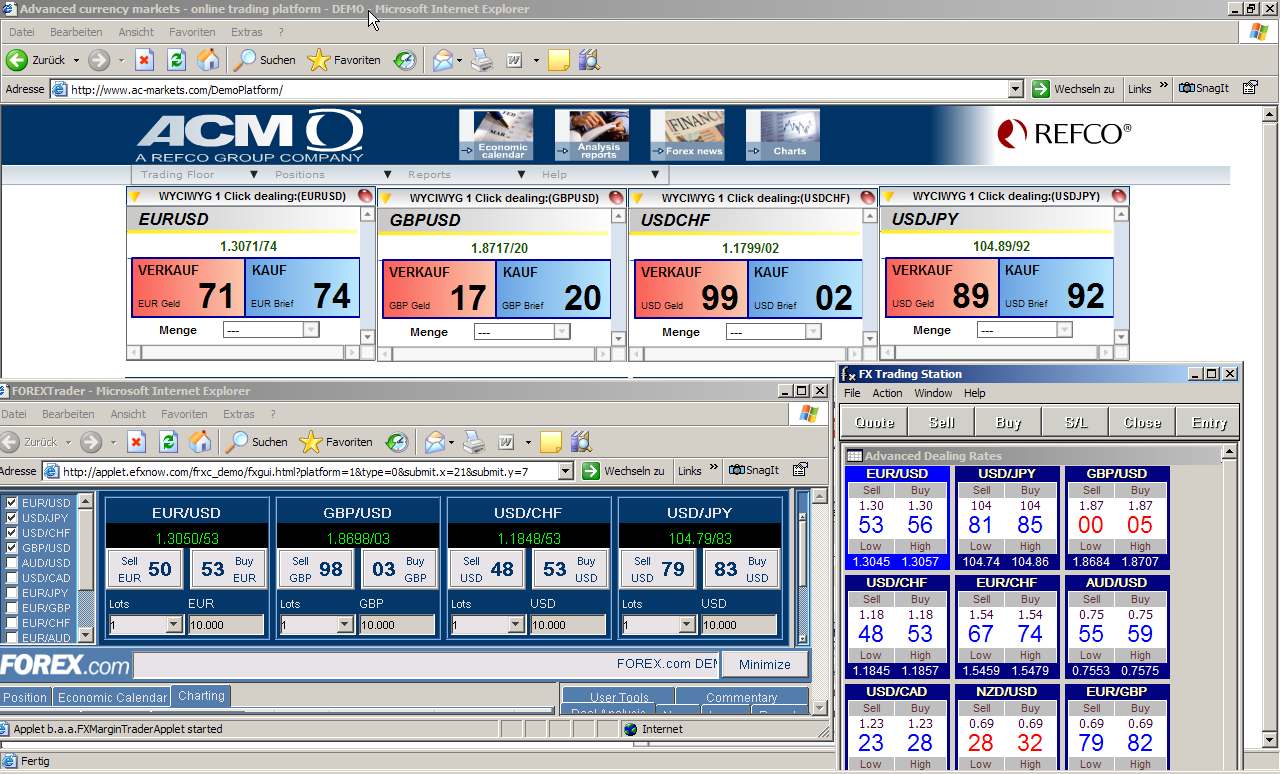Click the Forex news icon
The width and height of the screenshot is (1280, 774).
point(687,134)
